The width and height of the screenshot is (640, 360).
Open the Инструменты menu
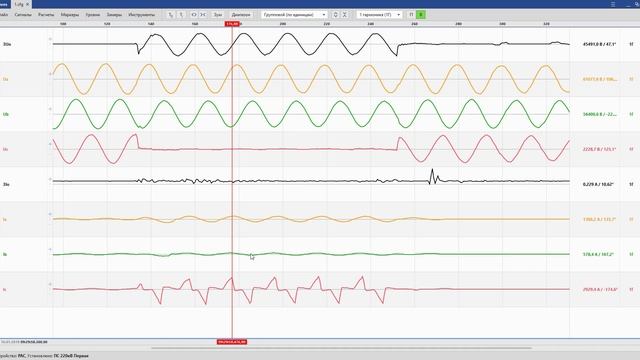(x=142, y=15)
